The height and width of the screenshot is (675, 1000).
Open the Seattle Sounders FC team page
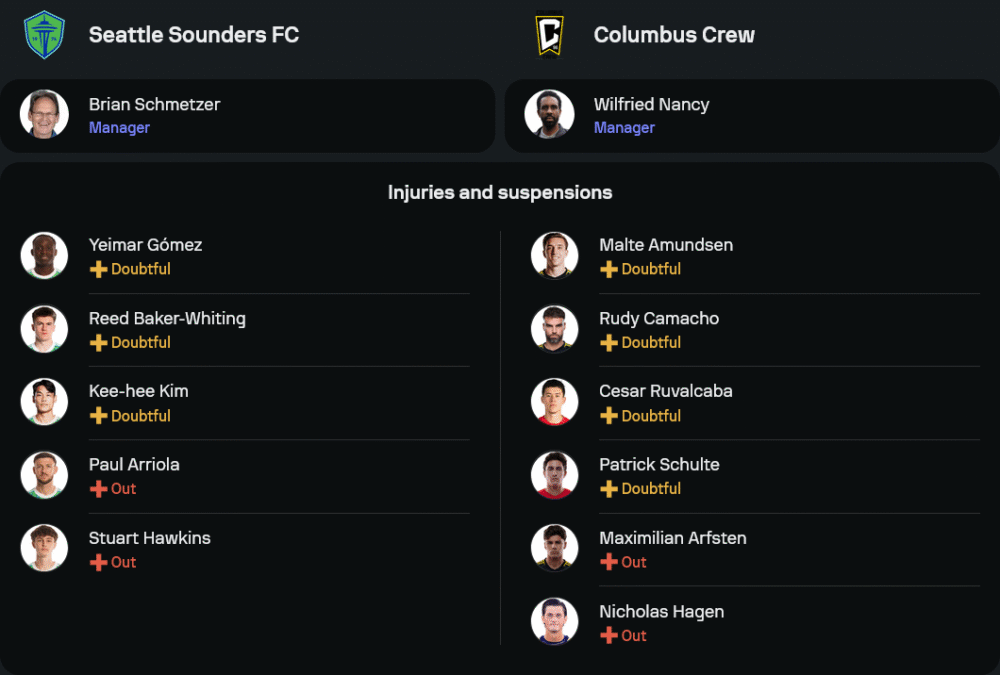click(193, 35)
